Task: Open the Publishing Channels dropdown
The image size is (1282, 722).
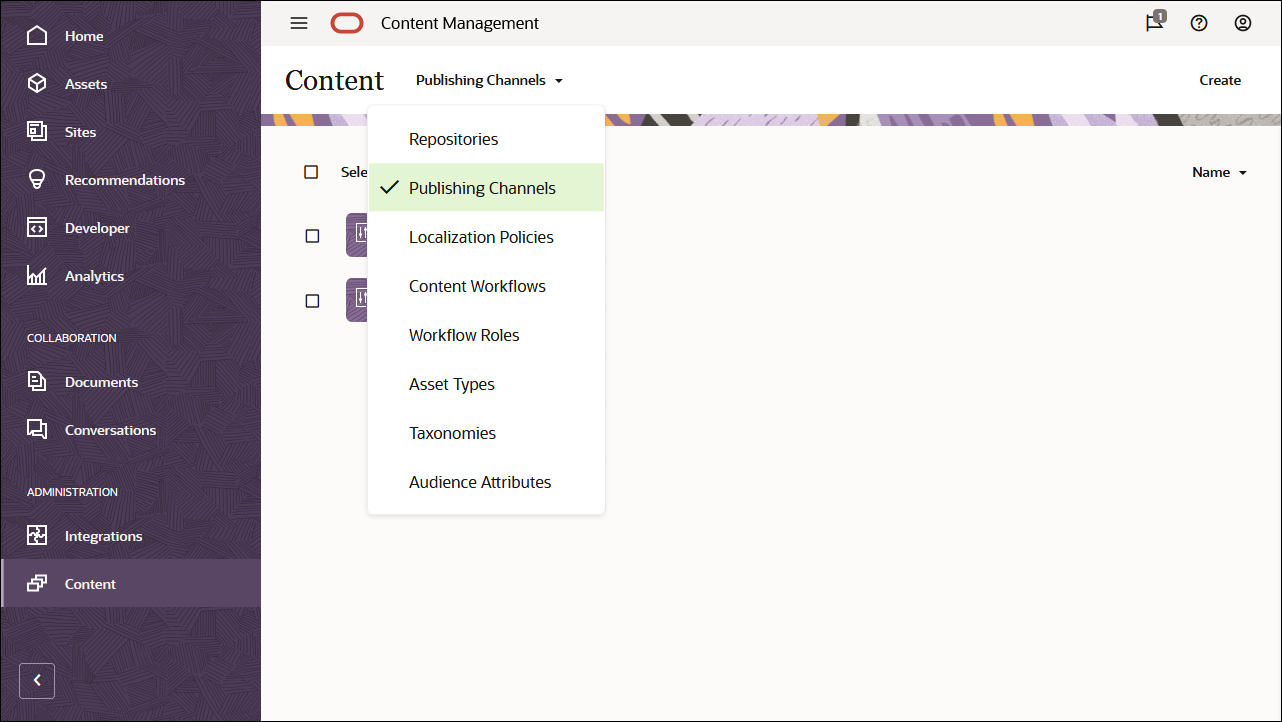Action: (489, 80)
